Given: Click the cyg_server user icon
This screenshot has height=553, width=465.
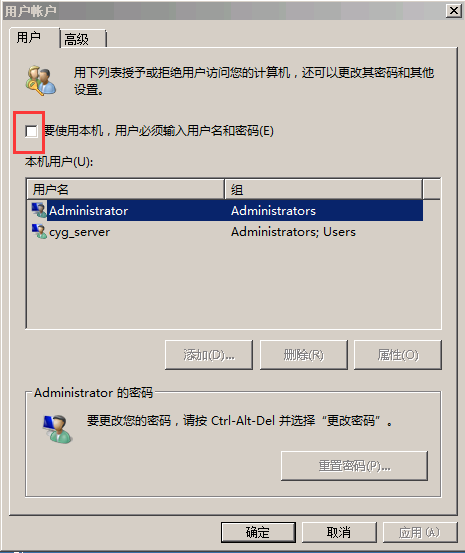Looking at the screenshot, I should pos(39,231).
